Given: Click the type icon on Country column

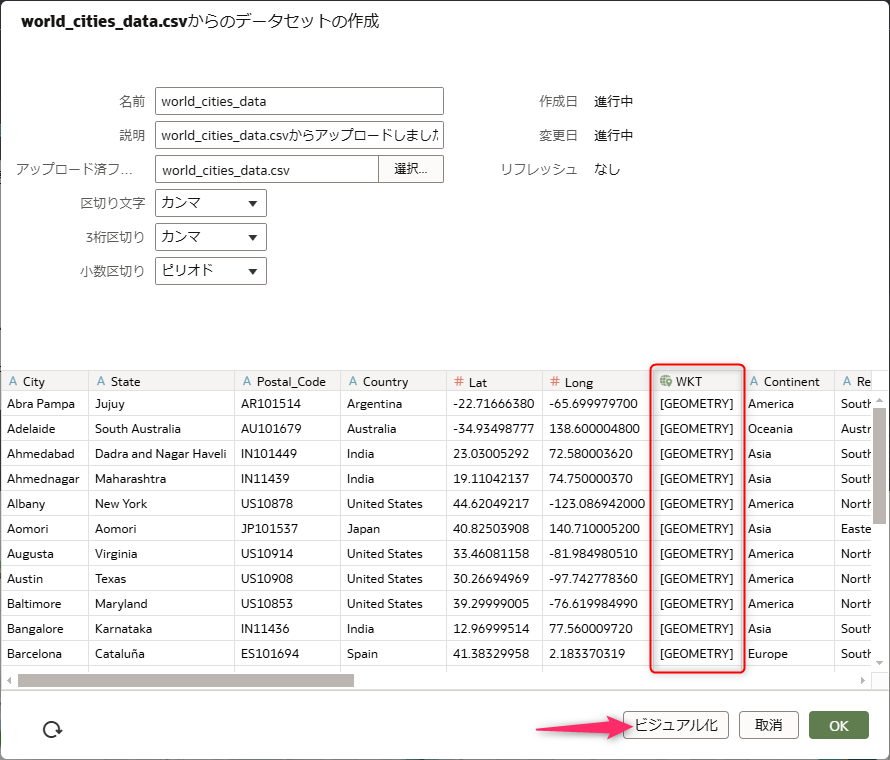Looking at the screenshot, I should [x=353, y=381].
